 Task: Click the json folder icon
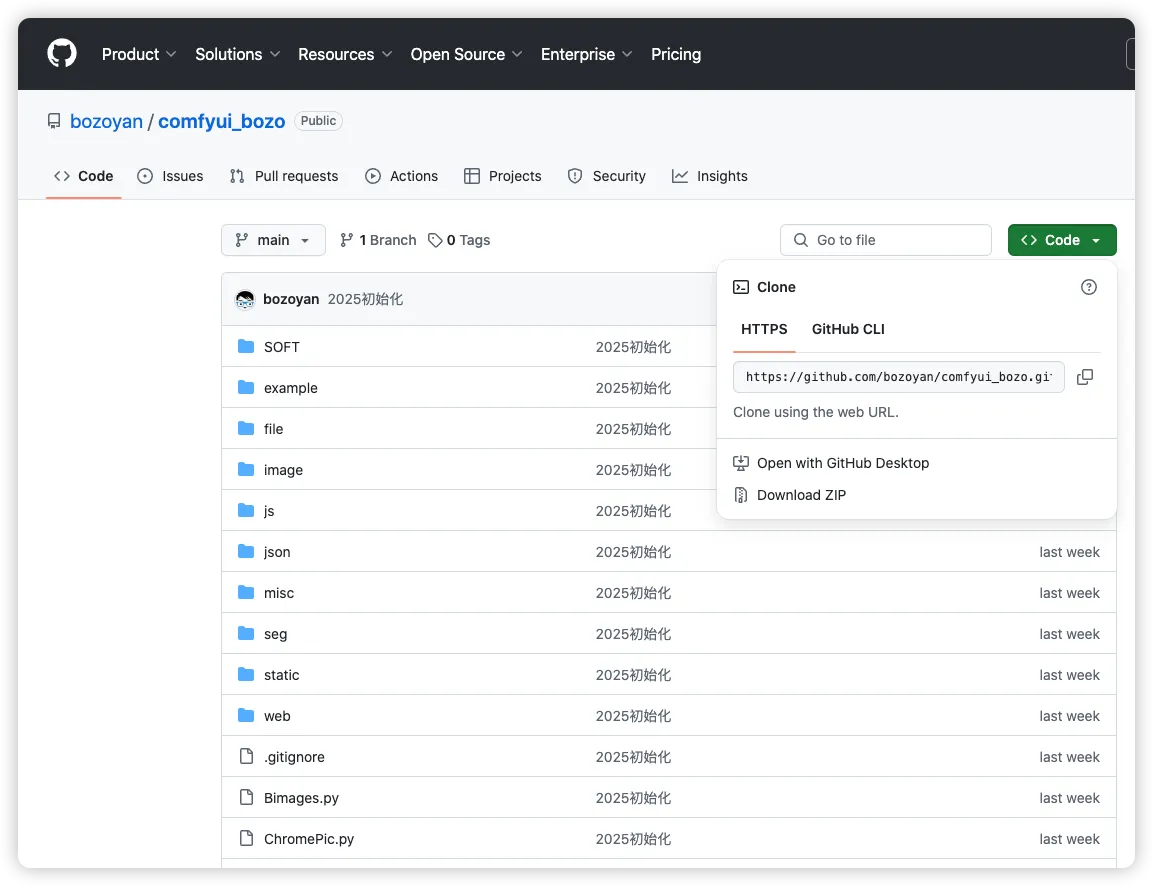click(246, 551)
